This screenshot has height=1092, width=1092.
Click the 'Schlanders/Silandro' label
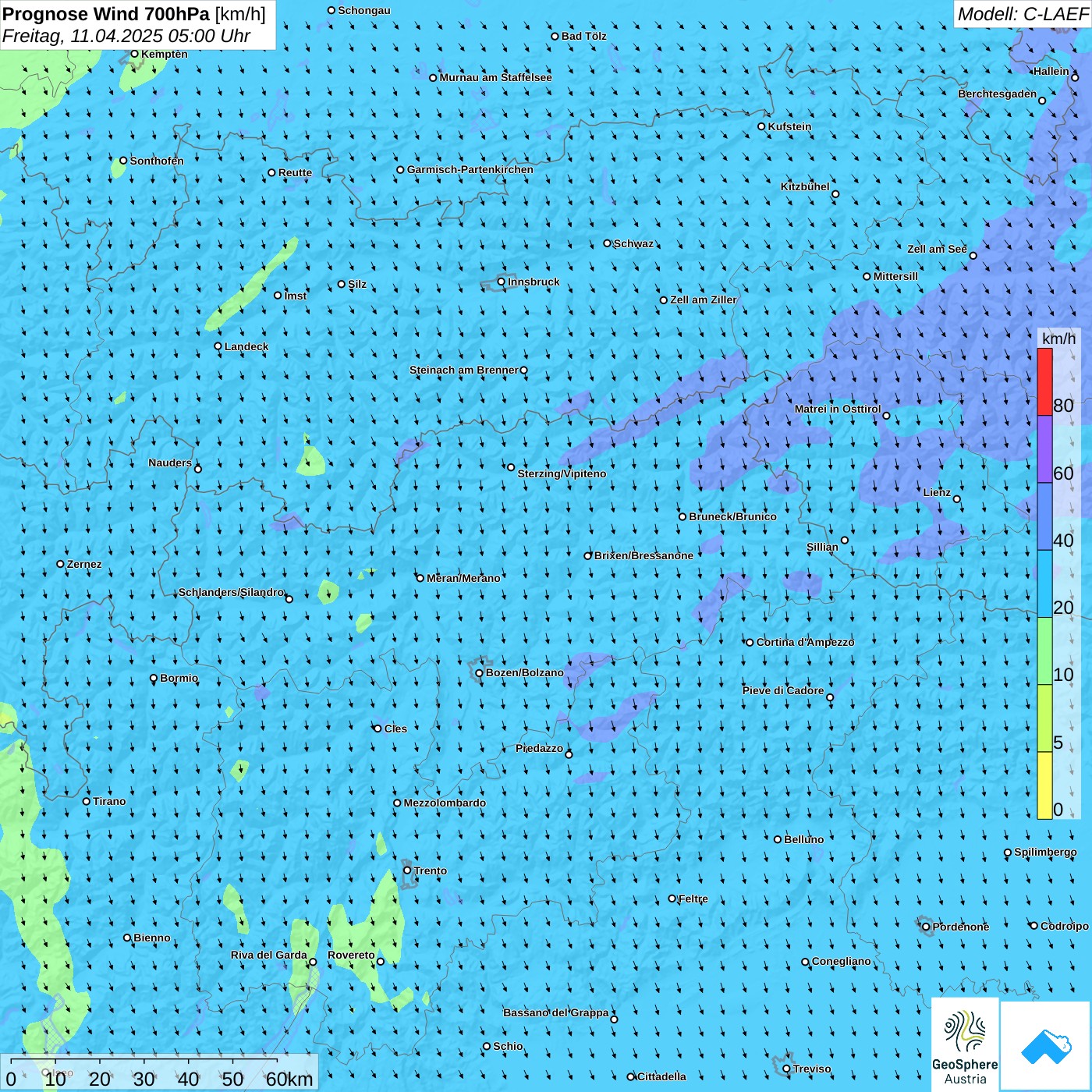point(232,592)
